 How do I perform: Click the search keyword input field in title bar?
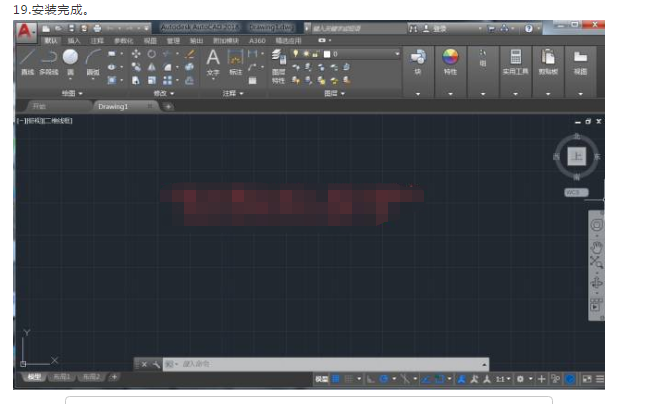pos(358,28)
